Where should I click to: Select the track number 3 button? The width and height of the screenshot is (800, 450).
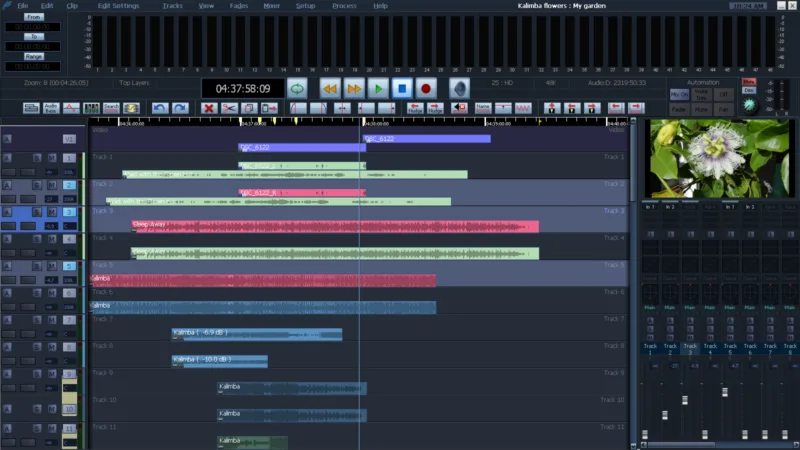pos(69,212)
